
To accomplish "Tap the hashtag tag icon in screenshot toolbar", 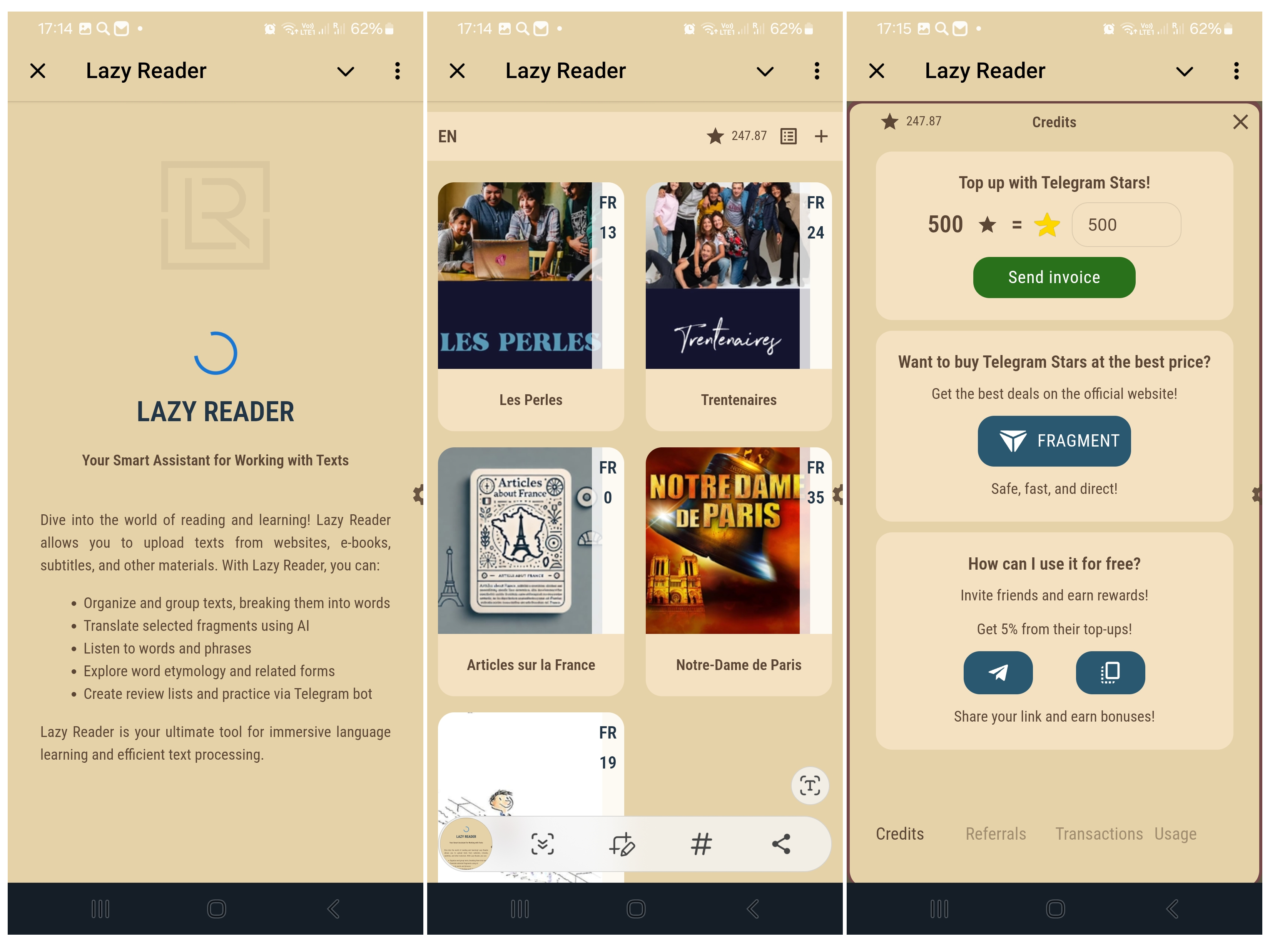I will (x=701, y=844).
